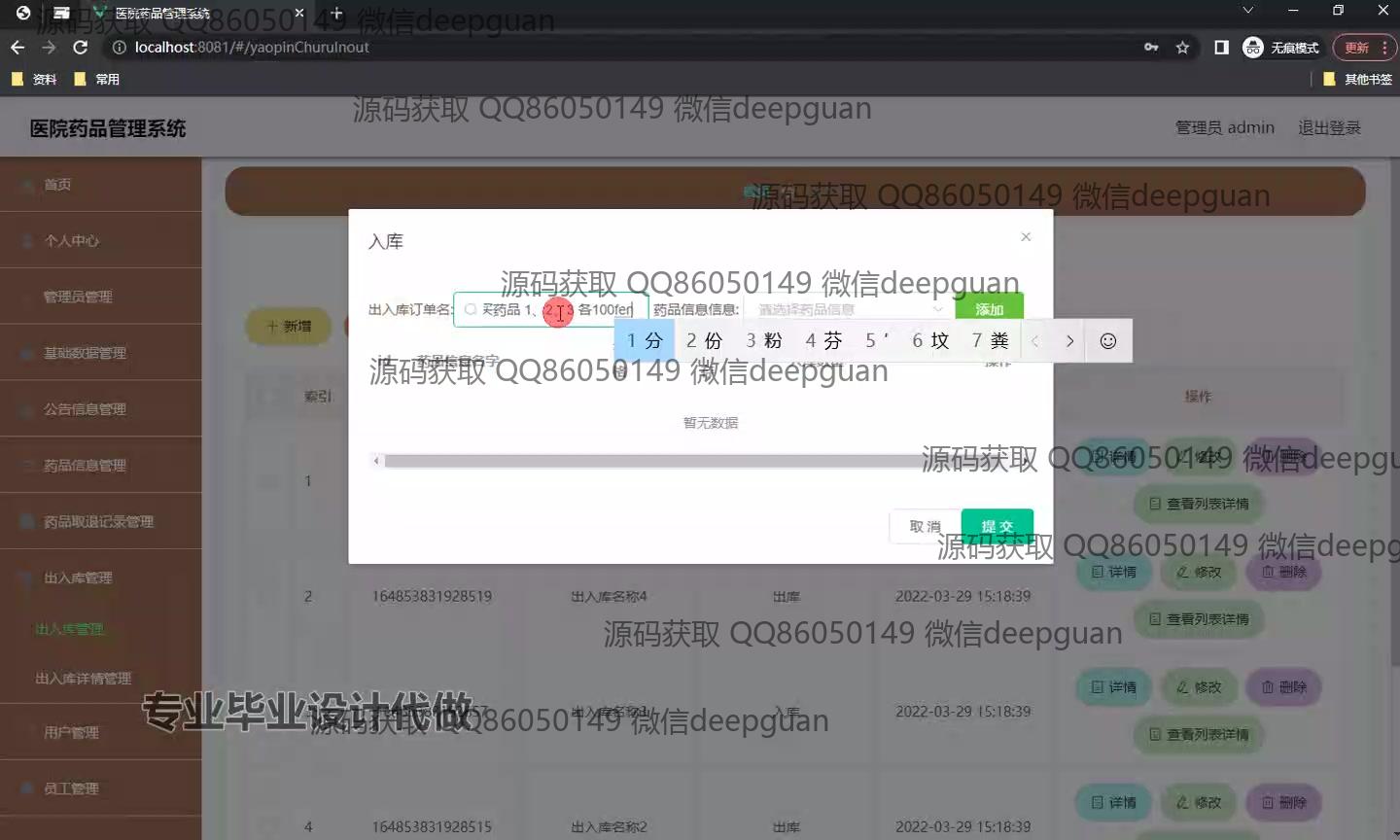Go back in browser
1400x840 pixels.
pyautogui.click(x=17, y=47)
